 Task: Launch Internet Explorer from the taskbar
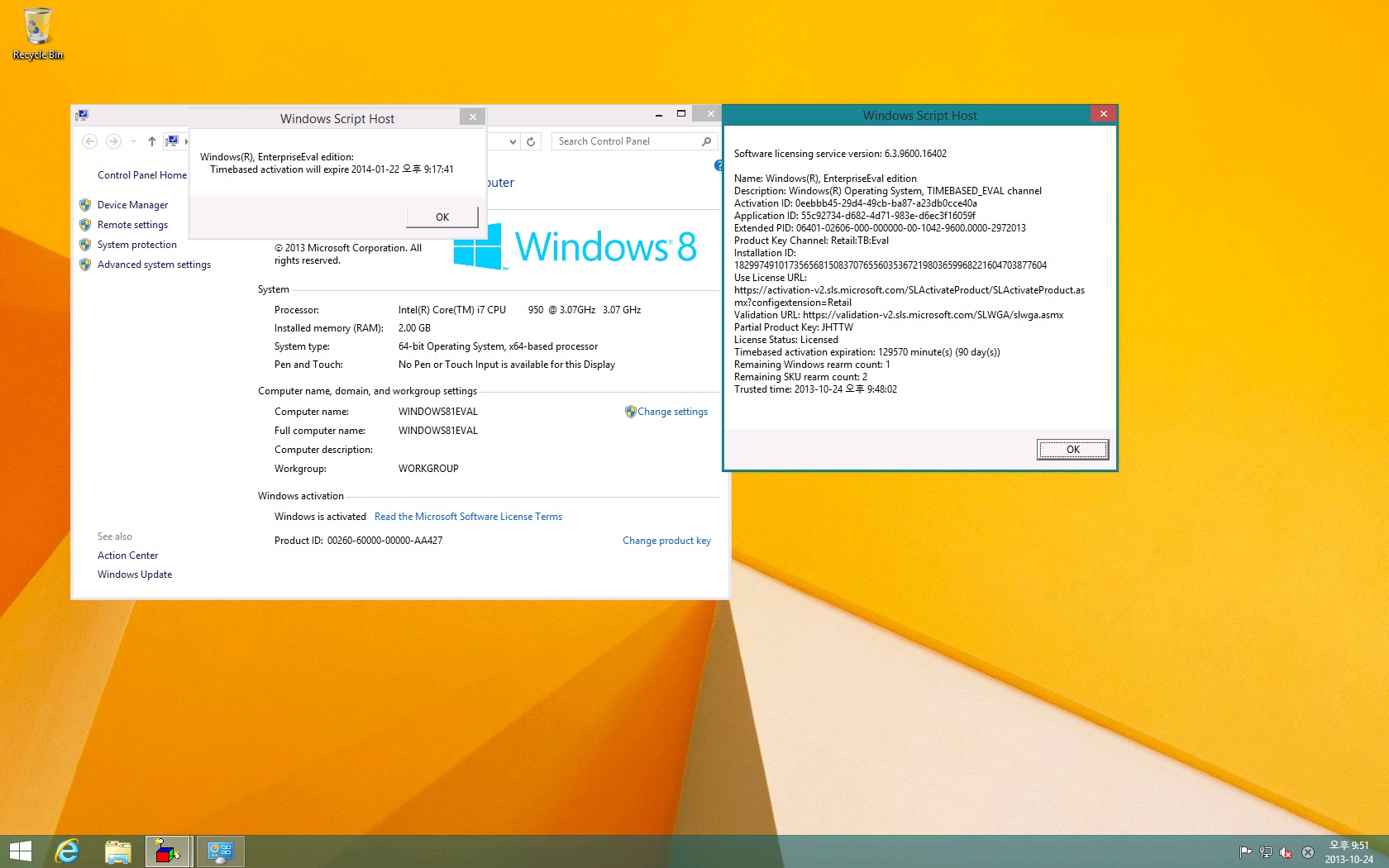pyautogui.click(x=67, y=851)
